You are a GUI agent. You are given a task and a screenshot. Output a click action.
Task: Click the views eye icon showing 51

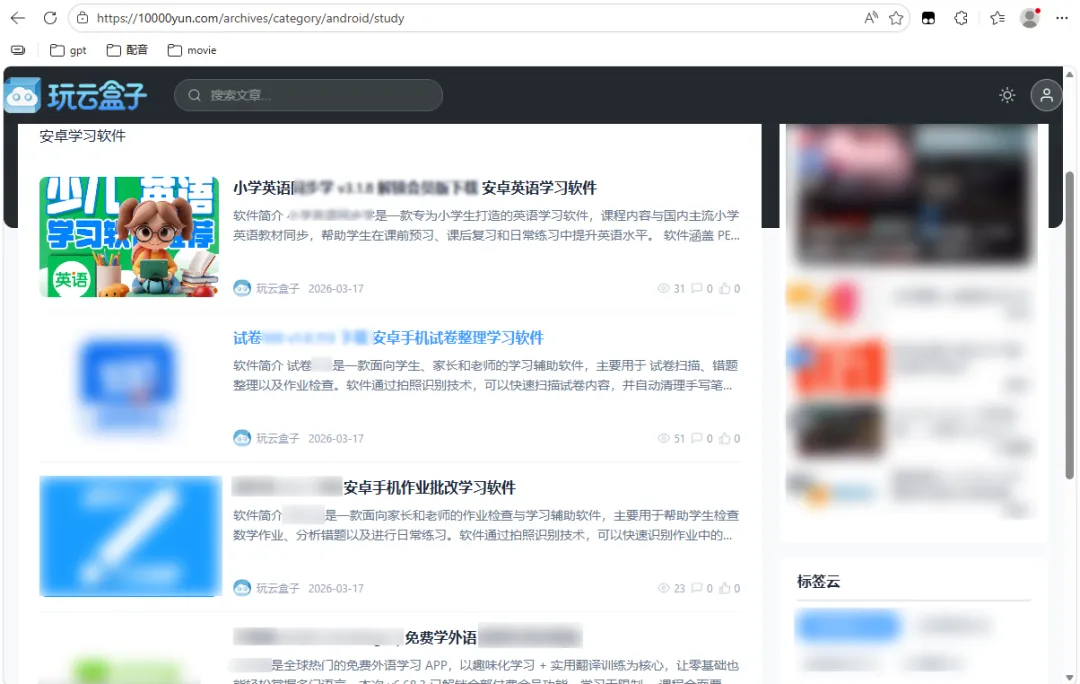pyautogui.click(x=663, y=438)
